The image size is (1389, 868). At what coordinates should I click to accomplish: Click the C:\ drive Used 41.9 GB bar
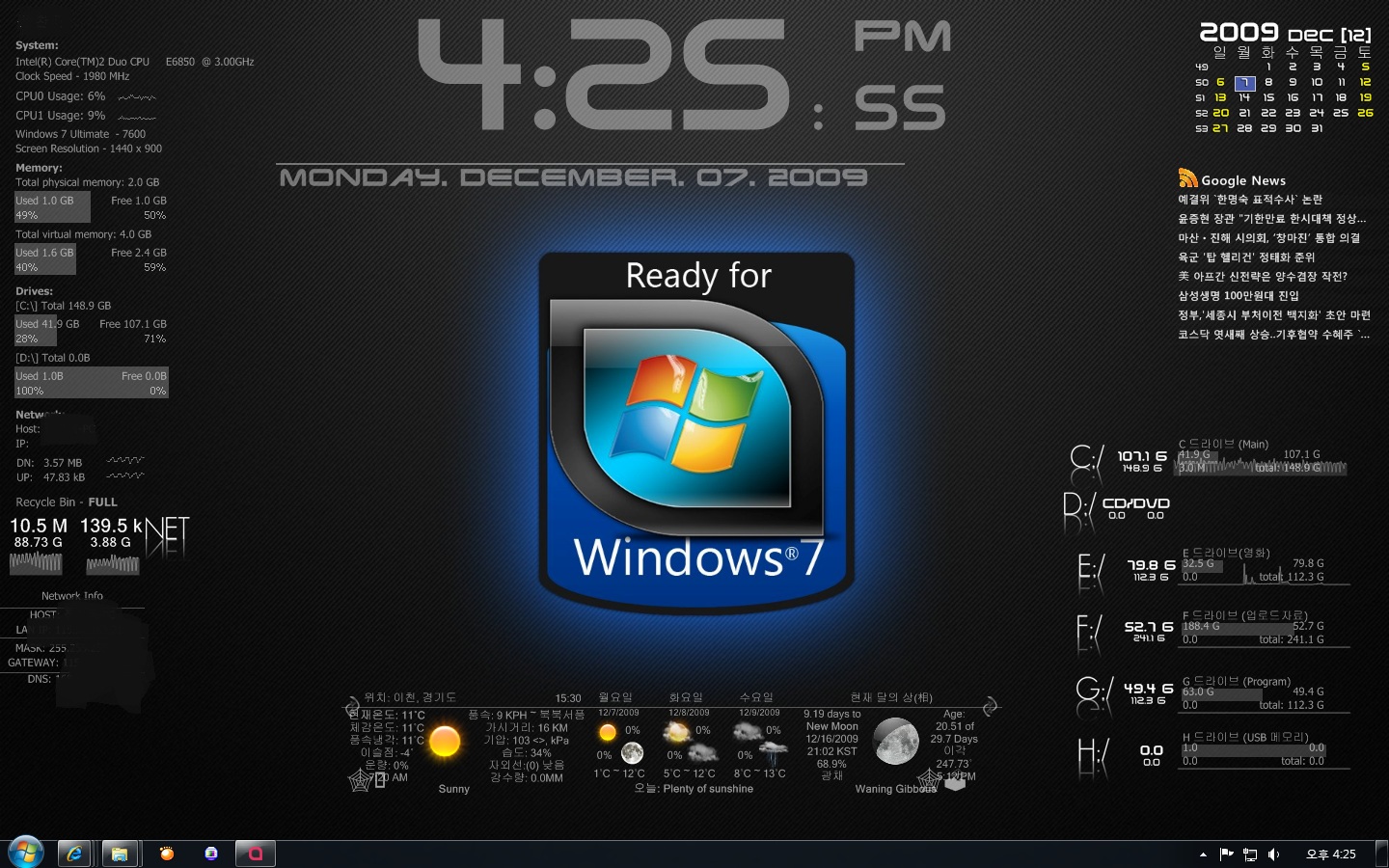point(36,331)
